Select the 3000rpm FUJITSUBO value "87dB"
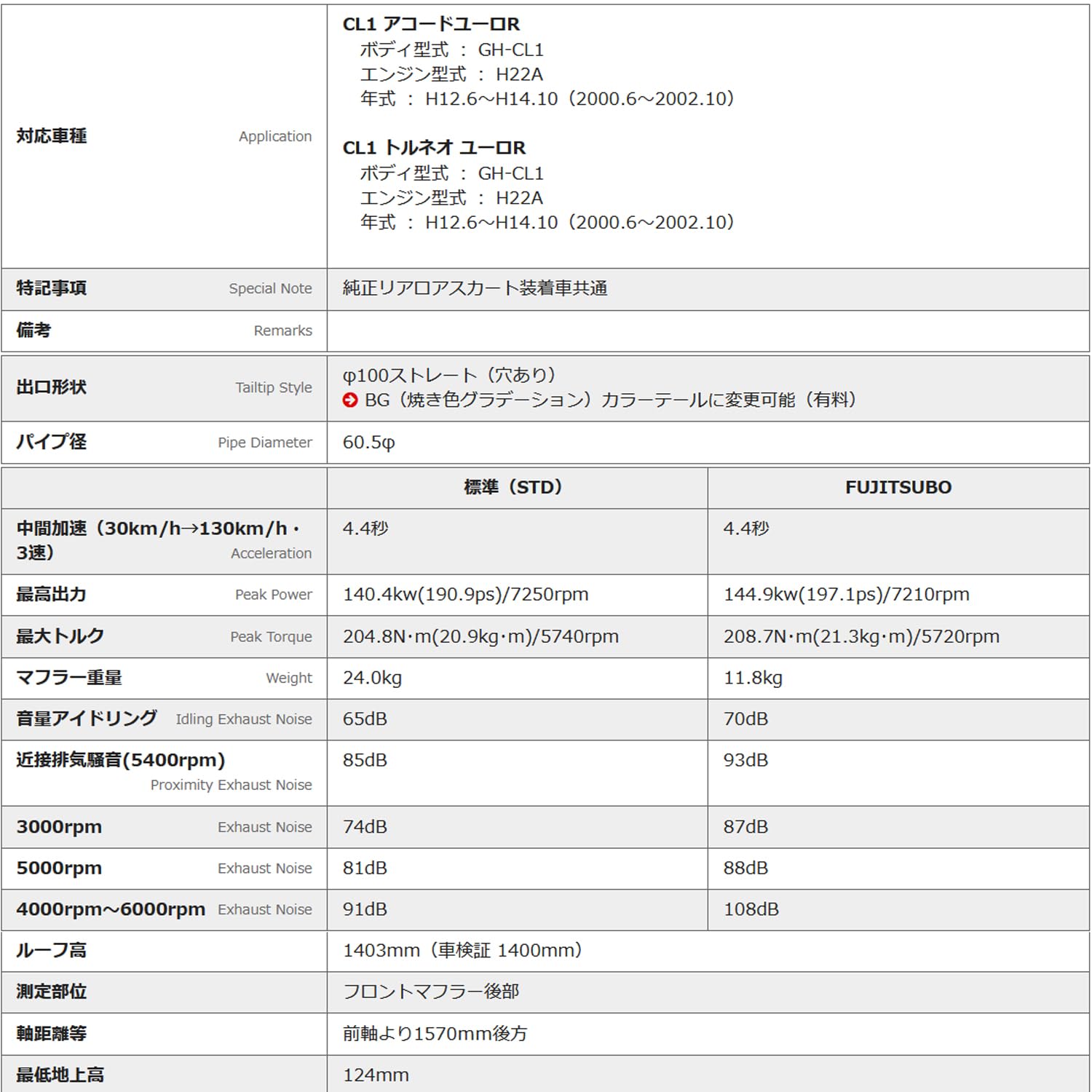The height and width of the screenshot is (1092, 1092). point(746,827)
